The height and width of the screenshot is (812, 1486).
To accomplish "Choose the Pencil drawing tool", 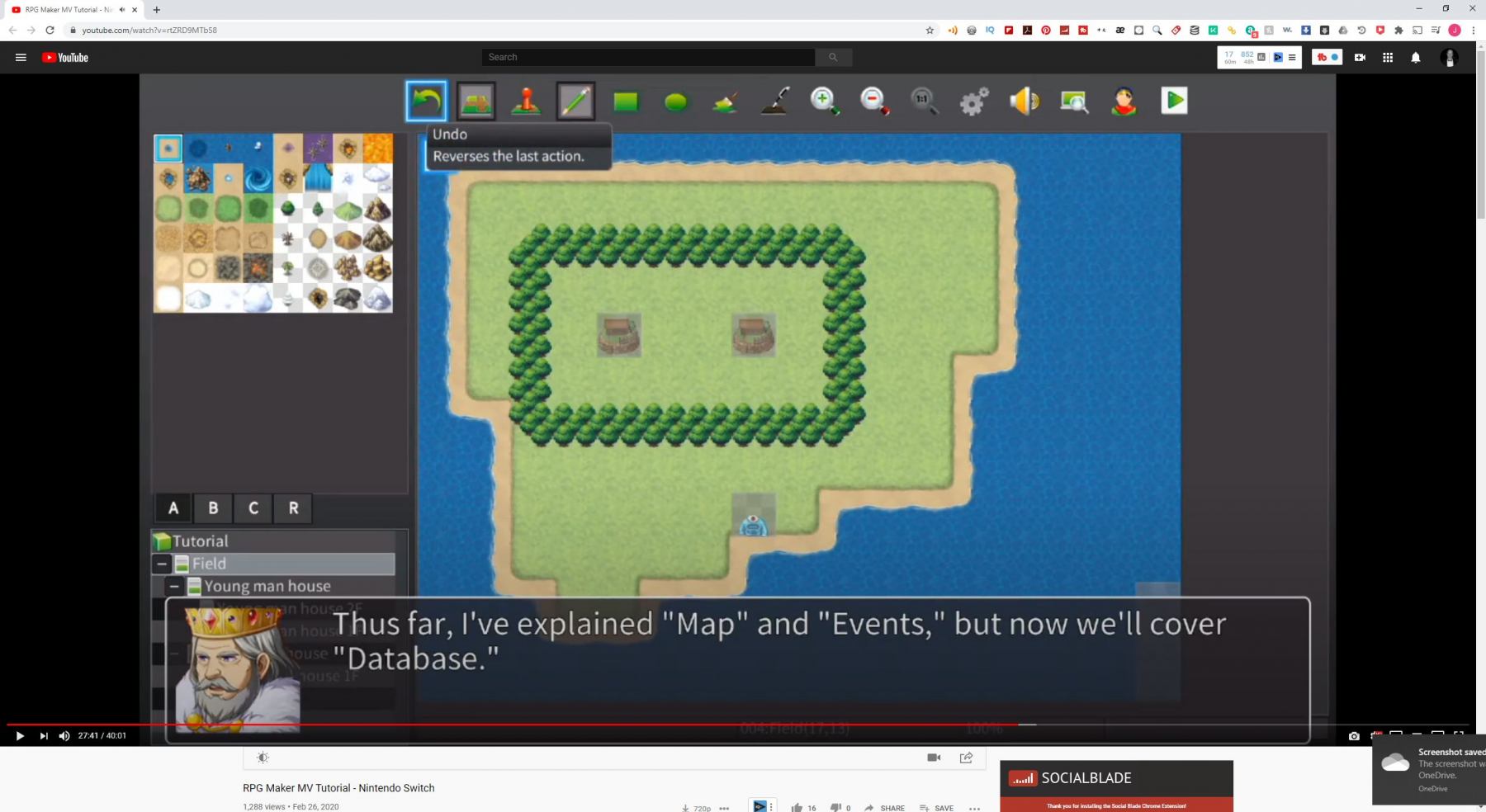I will click(575, 101).
